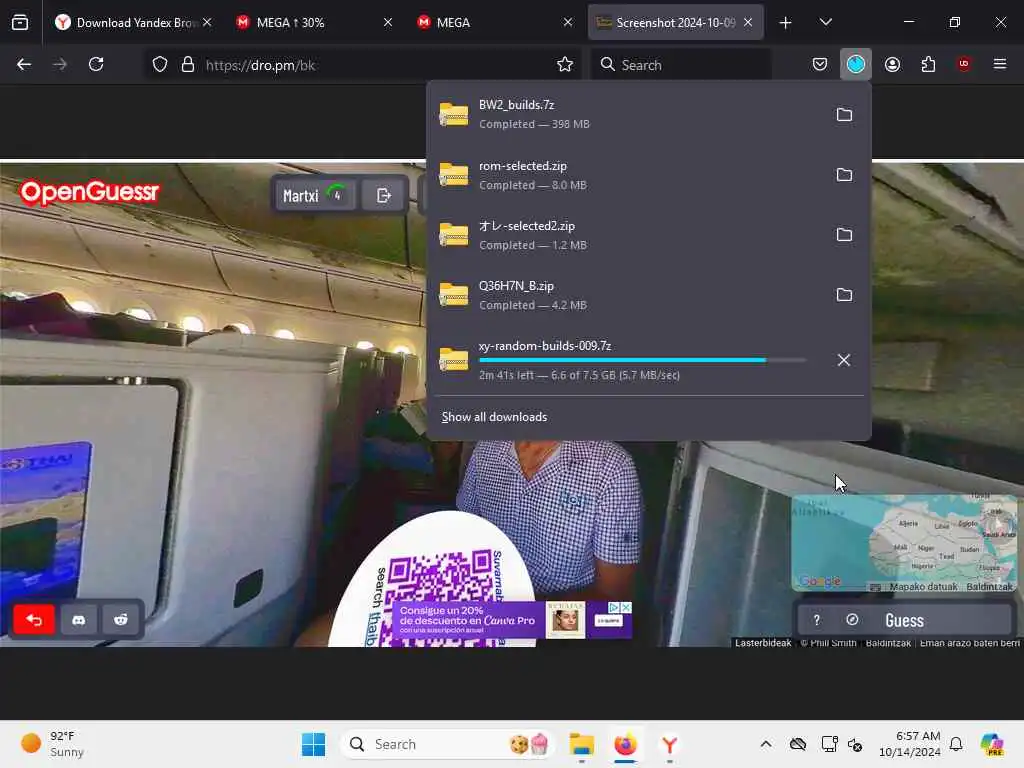Expand the list all tabs dropdown

(x=825, y=23)
